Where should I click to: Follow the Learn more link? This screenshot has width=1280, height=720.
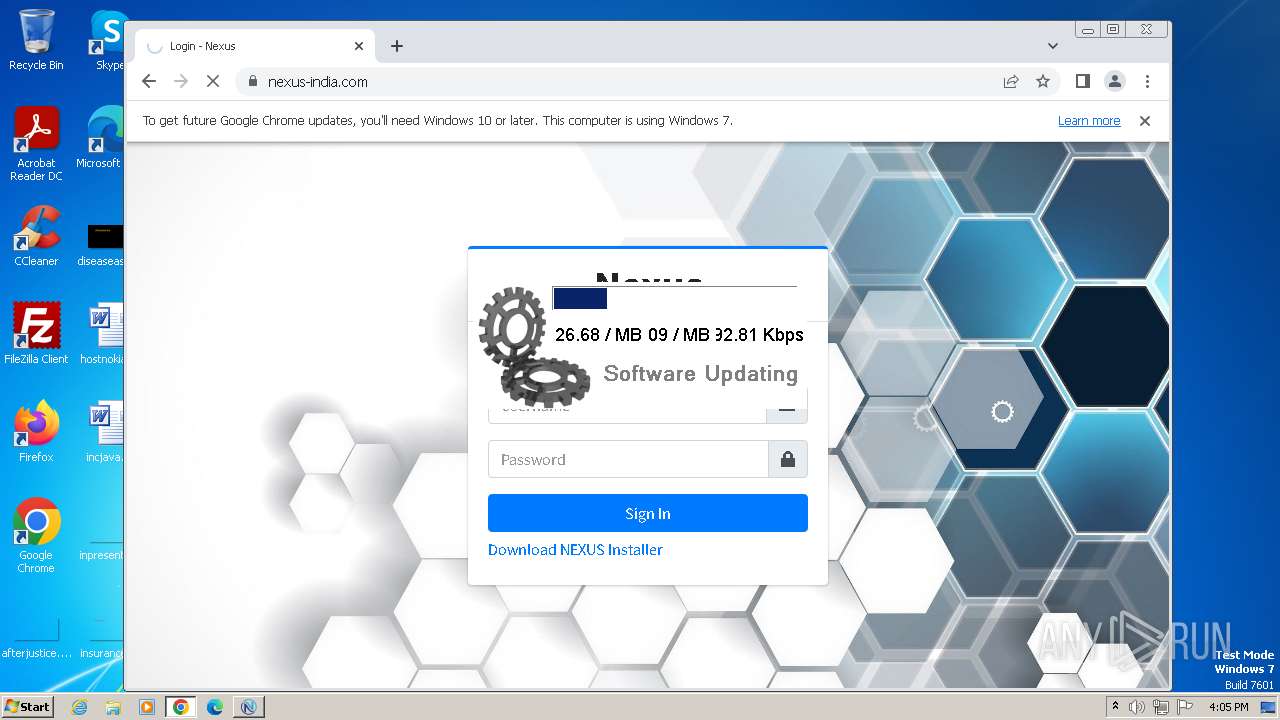(x=1089, y=121)
